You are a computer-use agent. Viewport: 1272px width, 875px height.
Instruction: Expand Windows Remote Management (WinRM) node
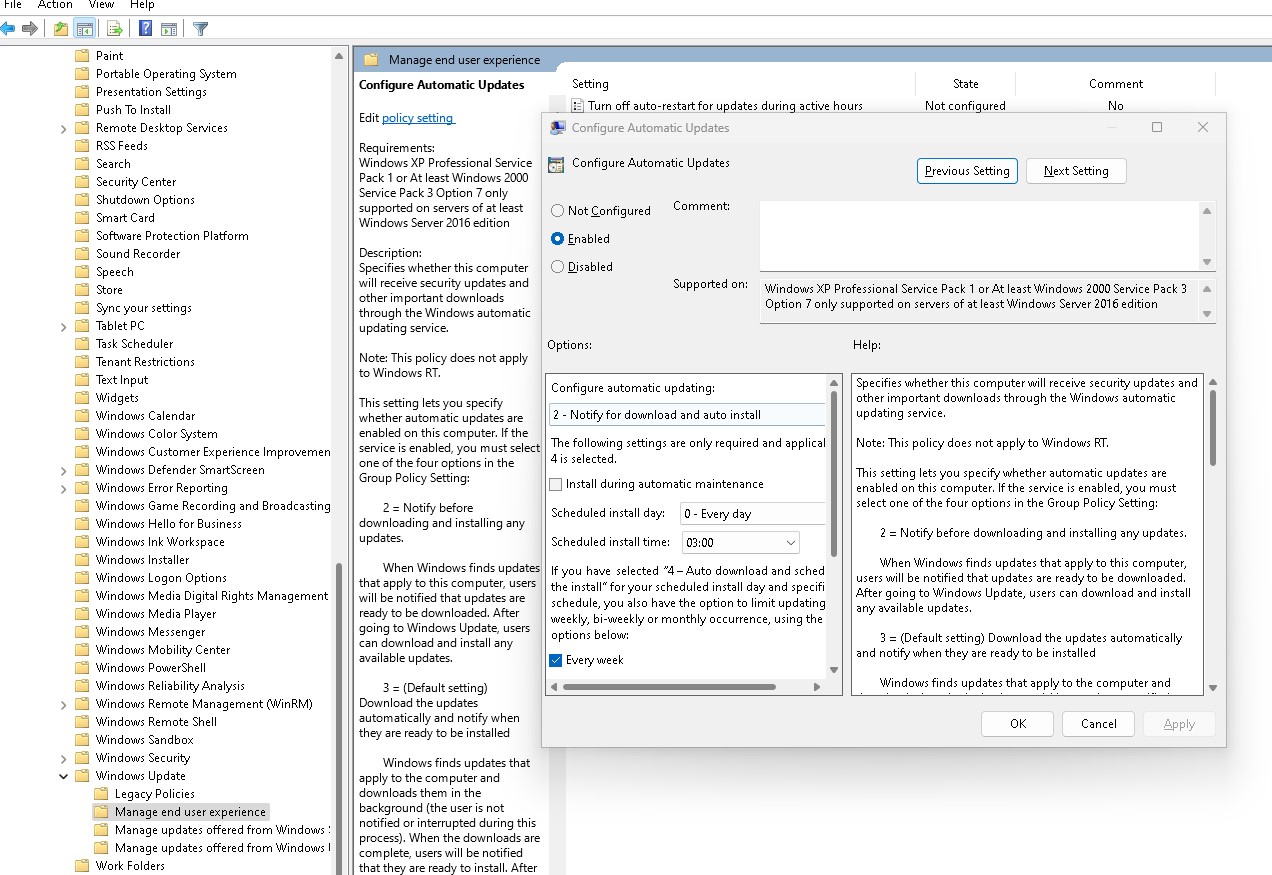pos(64,704)
